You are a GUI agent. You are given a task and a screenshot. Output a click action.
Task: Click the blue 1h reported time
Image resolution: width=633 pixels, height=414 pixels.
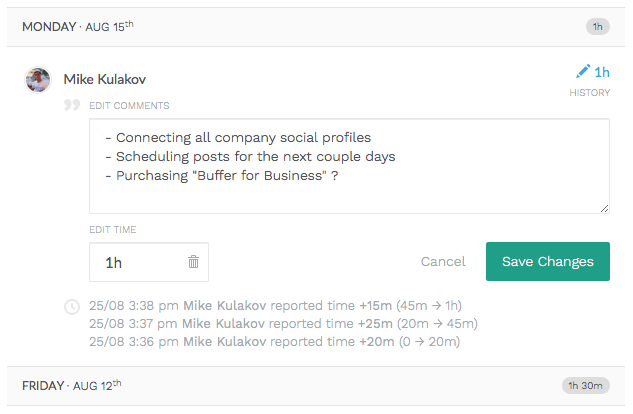coord(602,72)
